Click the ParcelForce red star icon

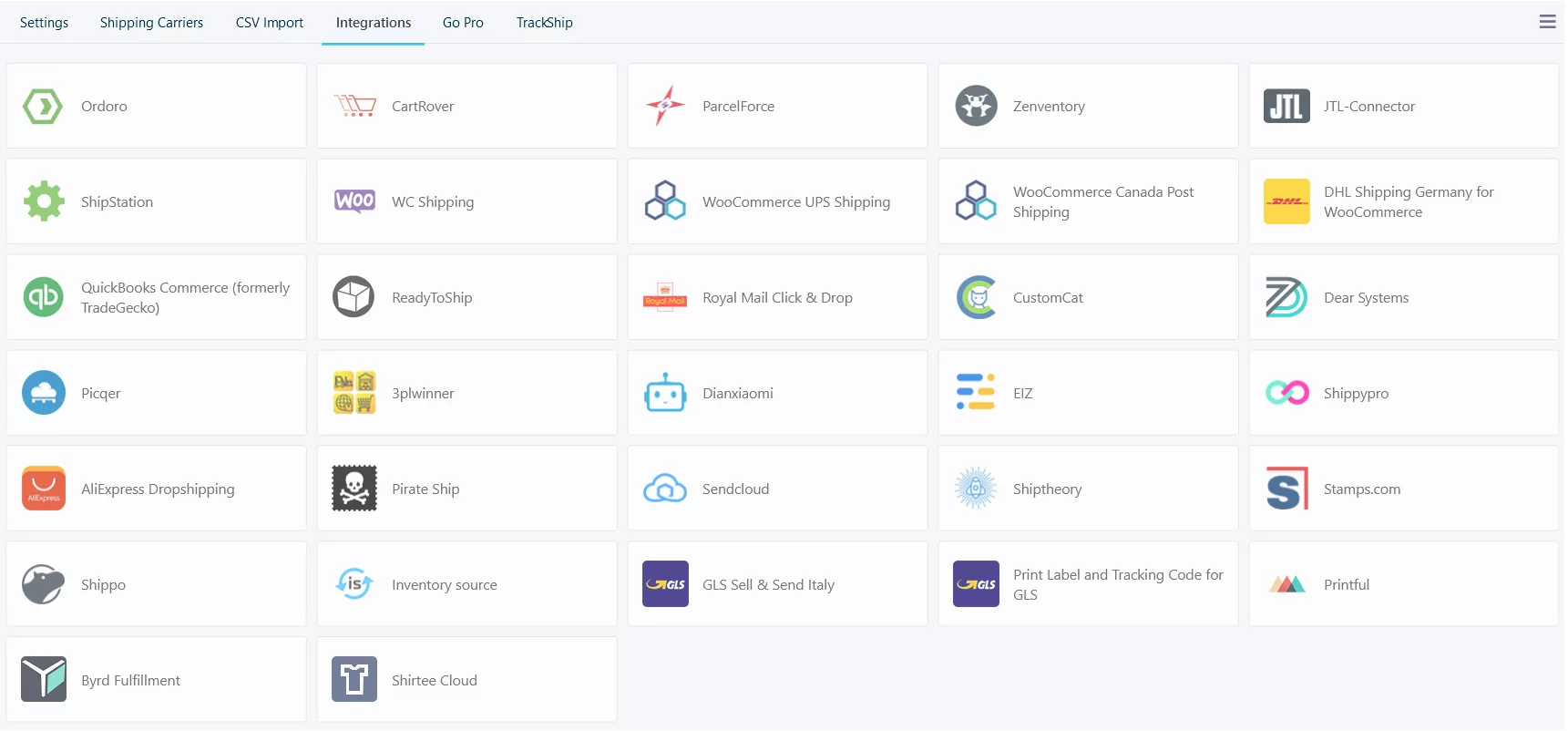[x=665, y=106]
